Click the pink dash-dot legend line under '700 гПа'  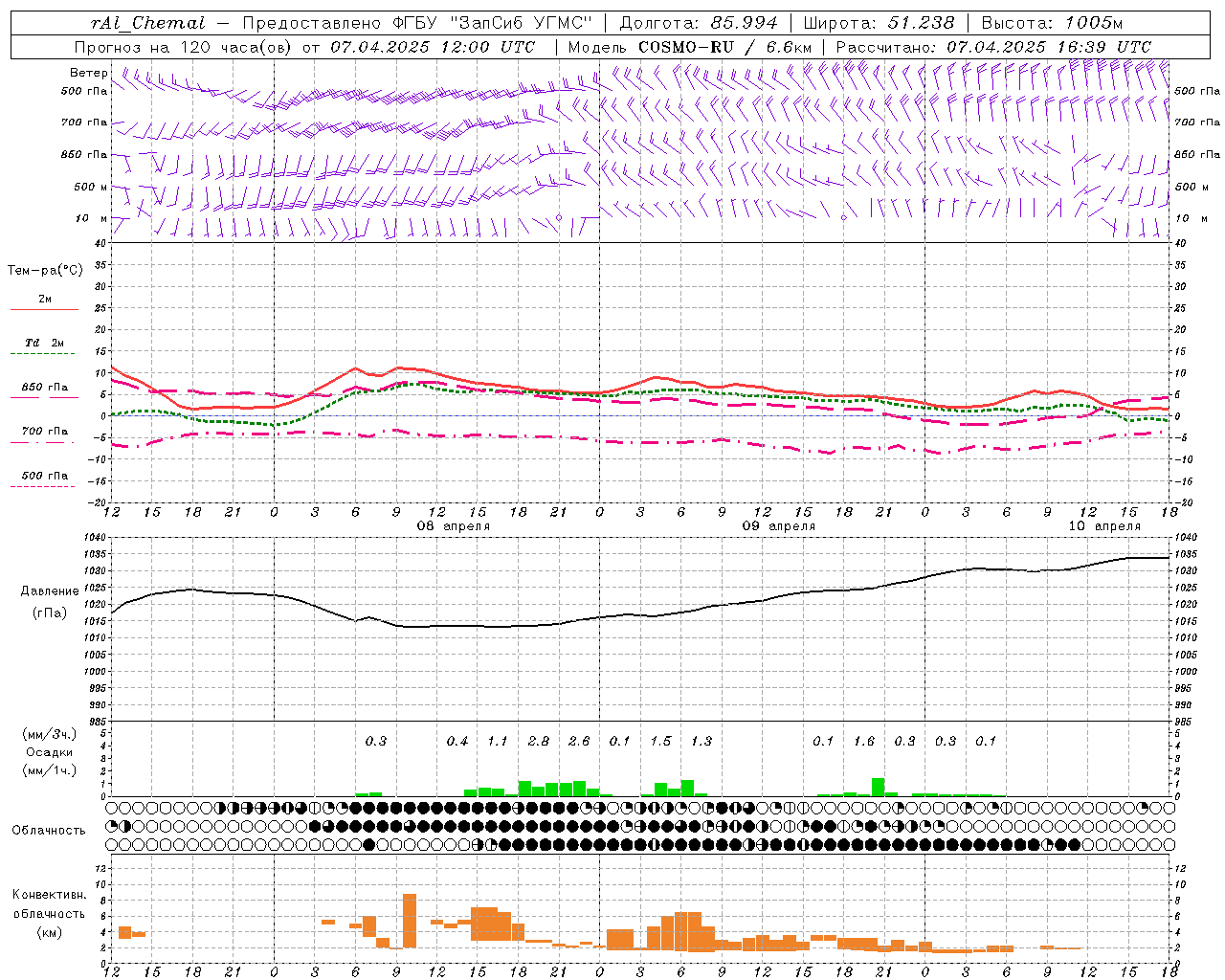42,443
